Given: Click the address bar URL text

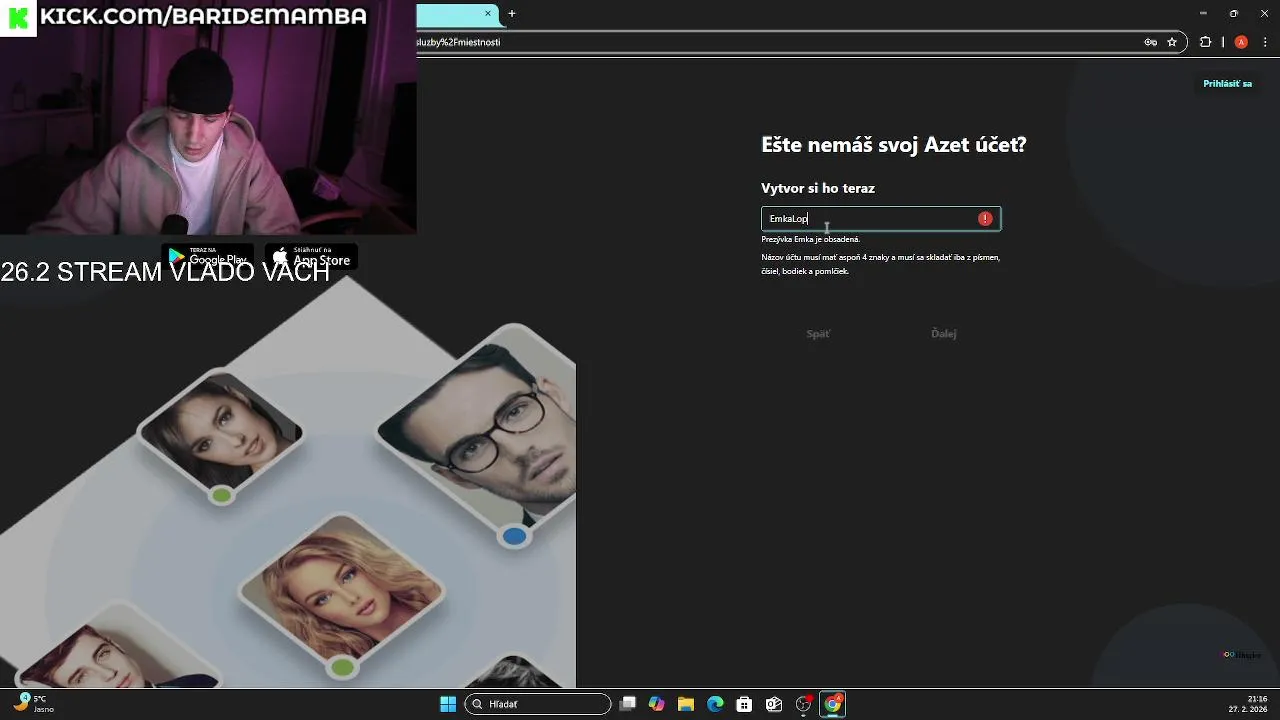Looking at the screenshot, I should click(459, 42).
